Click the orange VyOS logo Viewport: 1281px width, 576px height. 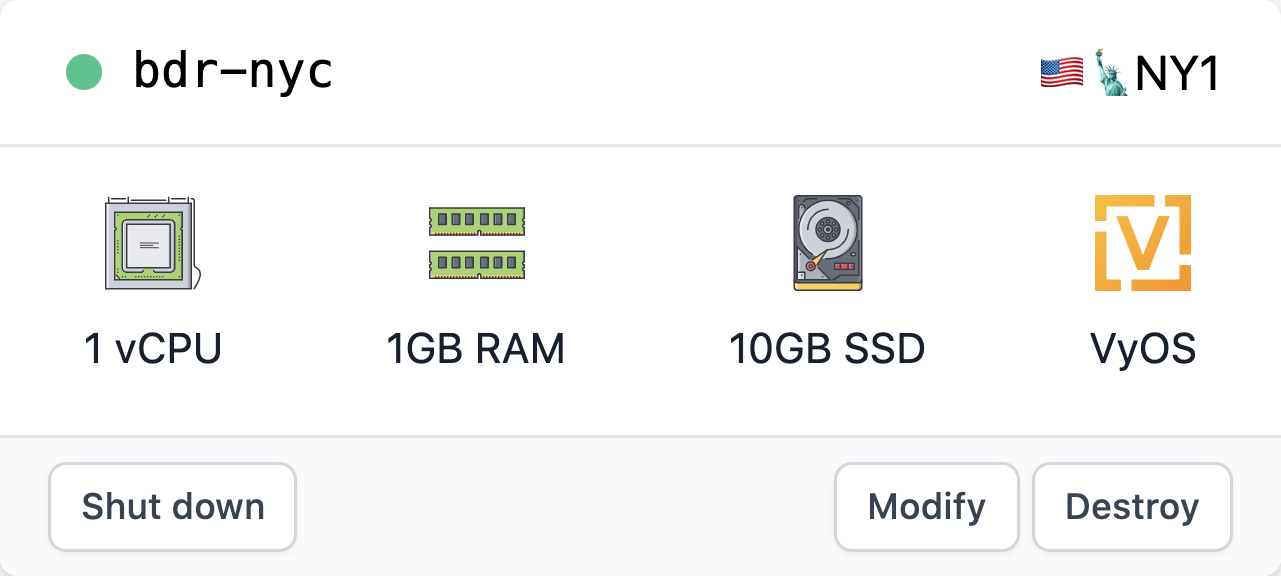coord(1142,243)
